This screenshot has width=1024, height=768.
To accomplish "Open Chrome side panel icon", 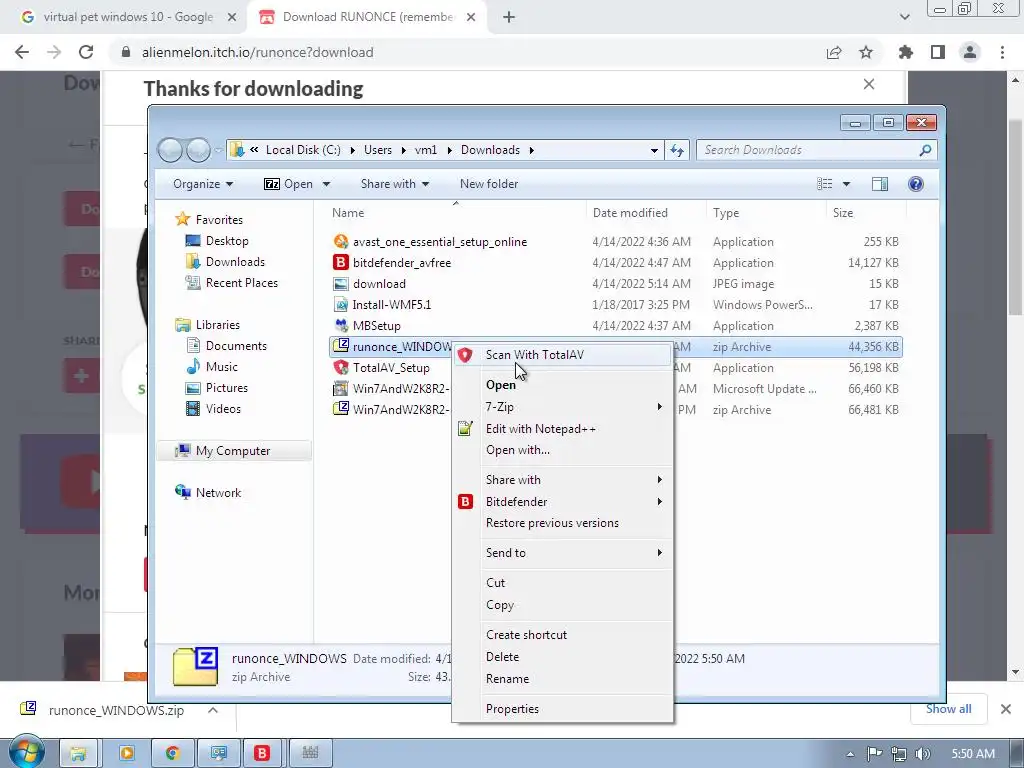I will point(938,52).
